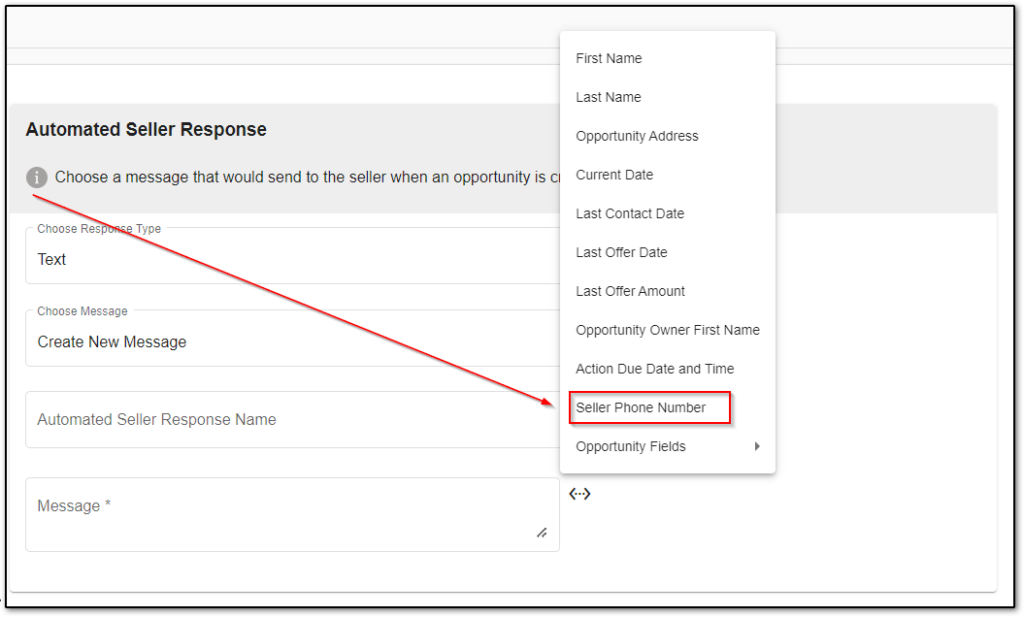Expand the Opportunity Fields submenu arrow
This screenshot has height=617, width=1024.
tap(757, 446)
